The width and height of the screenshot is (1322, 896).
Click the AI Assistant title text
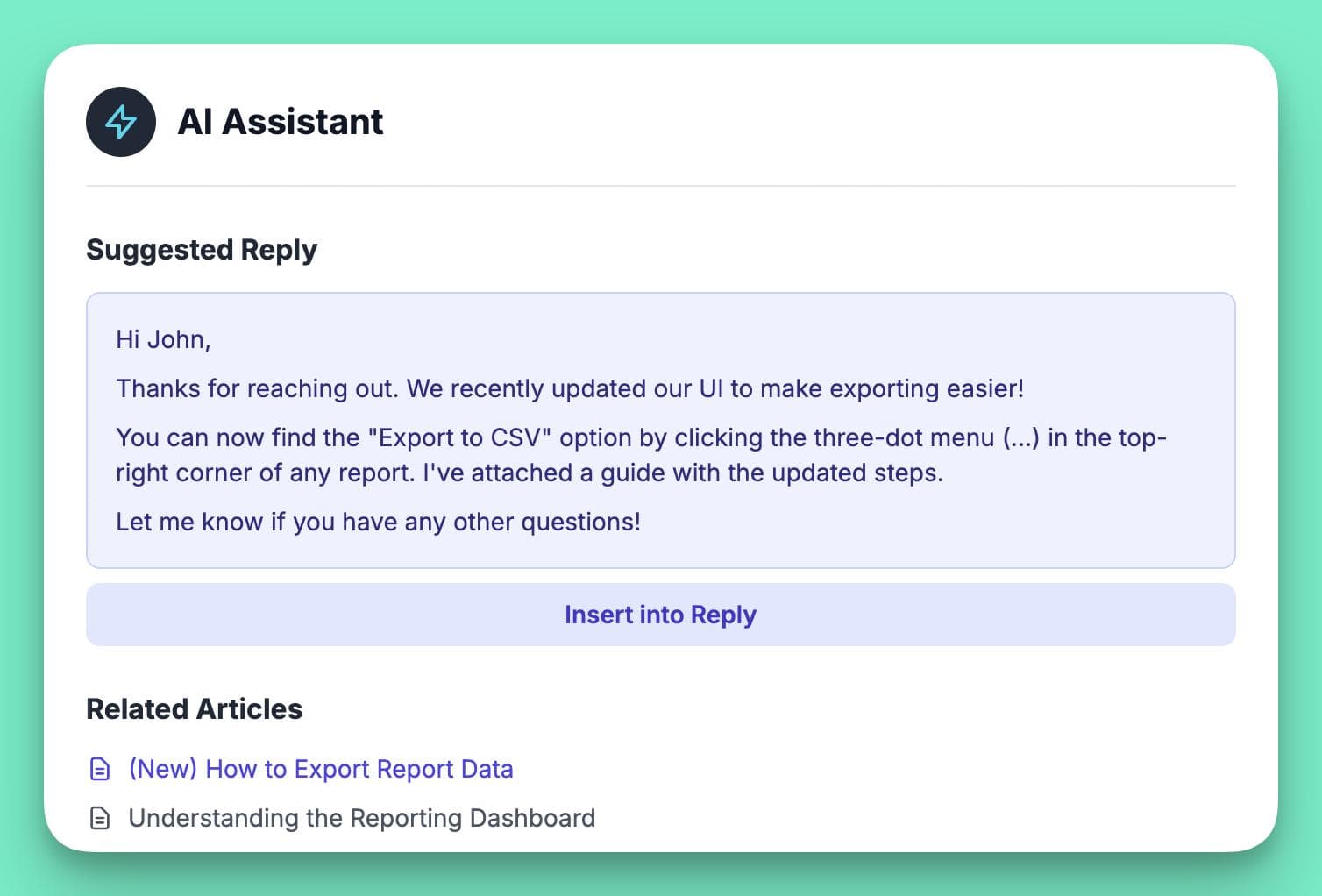(281, 122)
